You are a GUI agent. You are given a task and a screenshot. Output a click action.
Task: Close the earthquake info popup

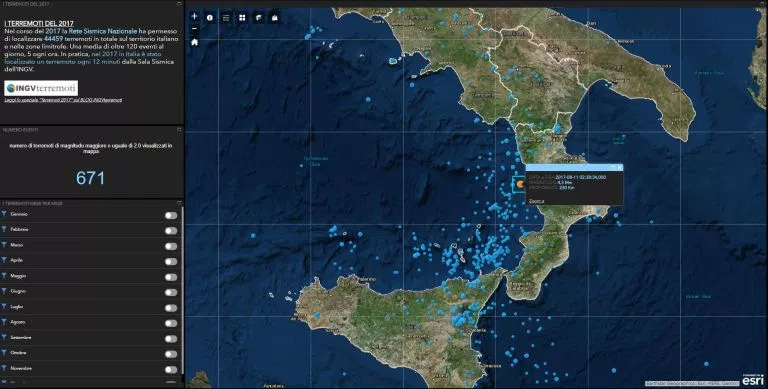click(619, 168)
